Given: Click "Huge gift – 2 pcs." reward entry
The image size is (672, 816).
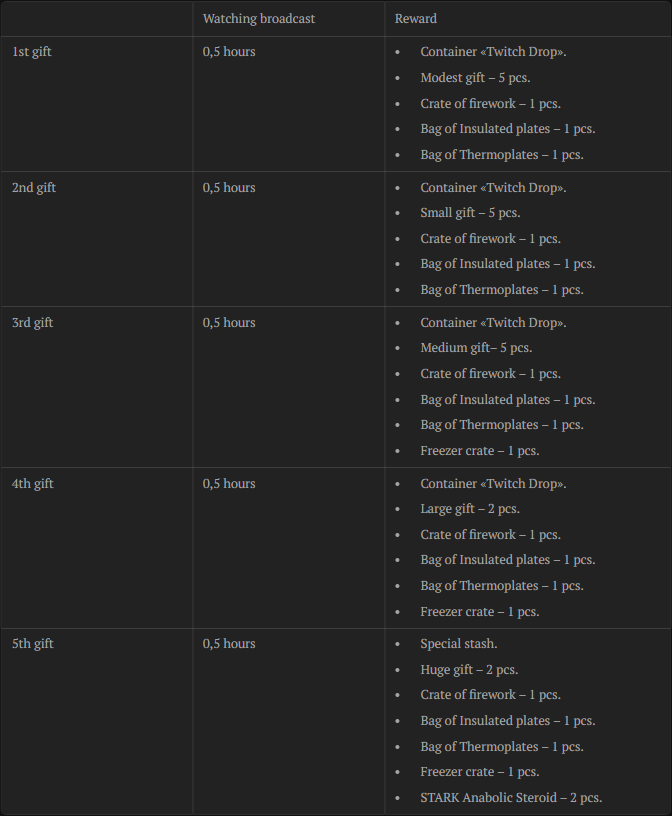Looking at the screenshot, I should 469,670.
